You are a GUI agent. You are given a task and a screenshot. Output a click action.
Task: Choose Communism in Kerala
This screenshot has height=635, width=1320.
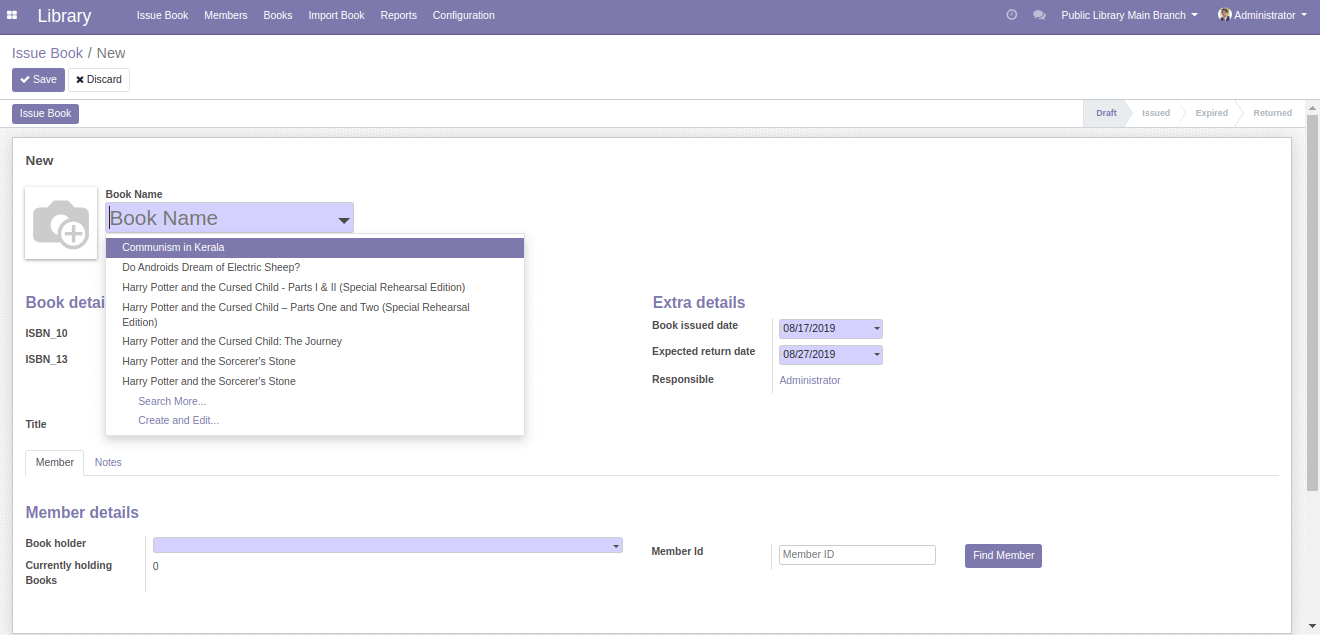click(x=315, y=247)
